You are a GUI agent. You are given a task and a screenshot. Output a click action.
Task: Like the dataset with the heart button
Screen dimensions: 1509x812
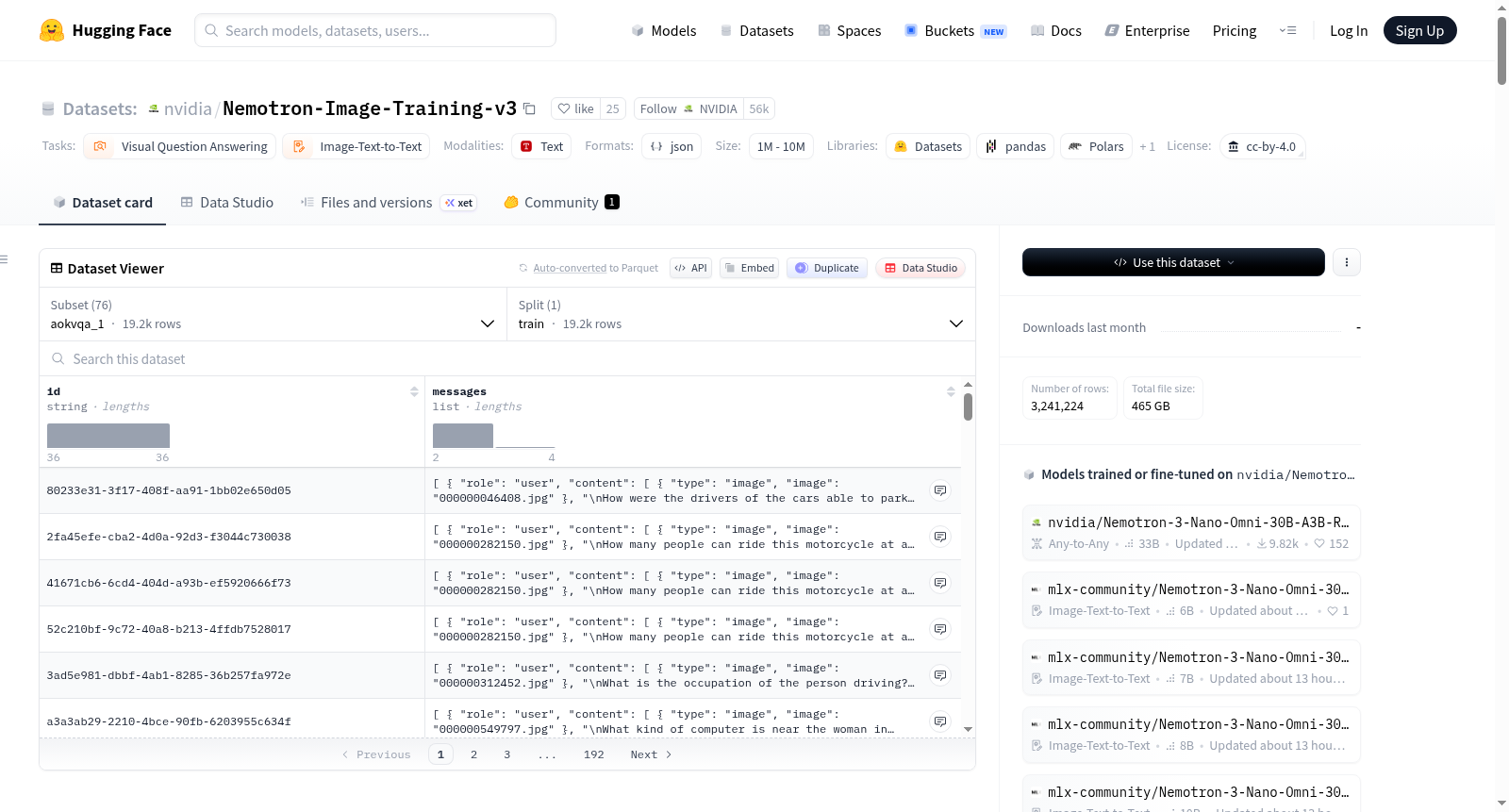[x=575, y=108]
